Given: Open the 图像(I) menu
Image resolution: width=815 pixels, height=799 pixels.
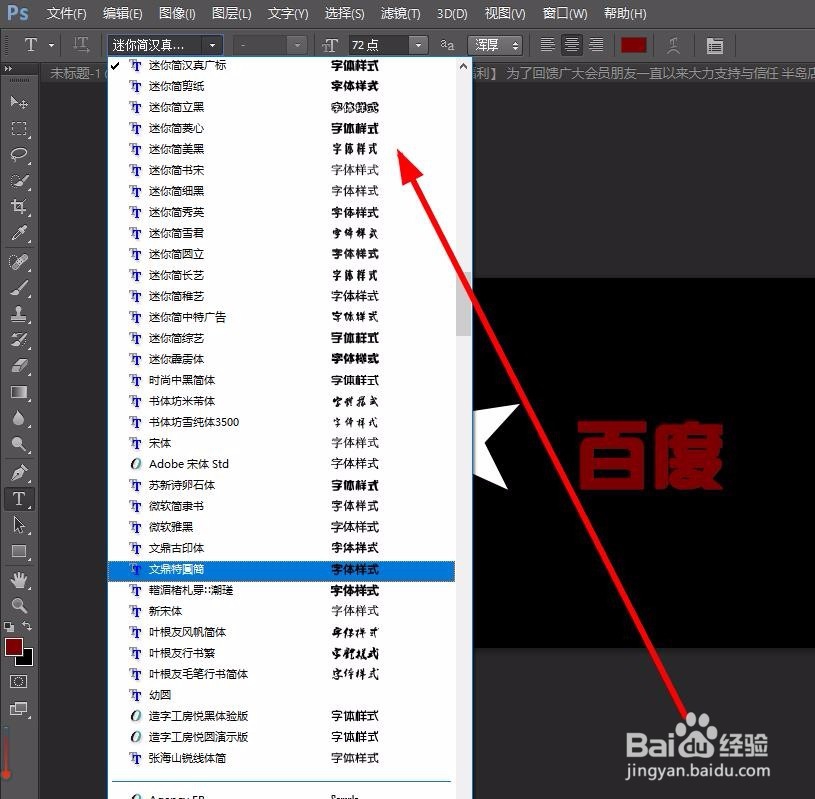Looking at the screenshot, I should (x=177, y=14).
